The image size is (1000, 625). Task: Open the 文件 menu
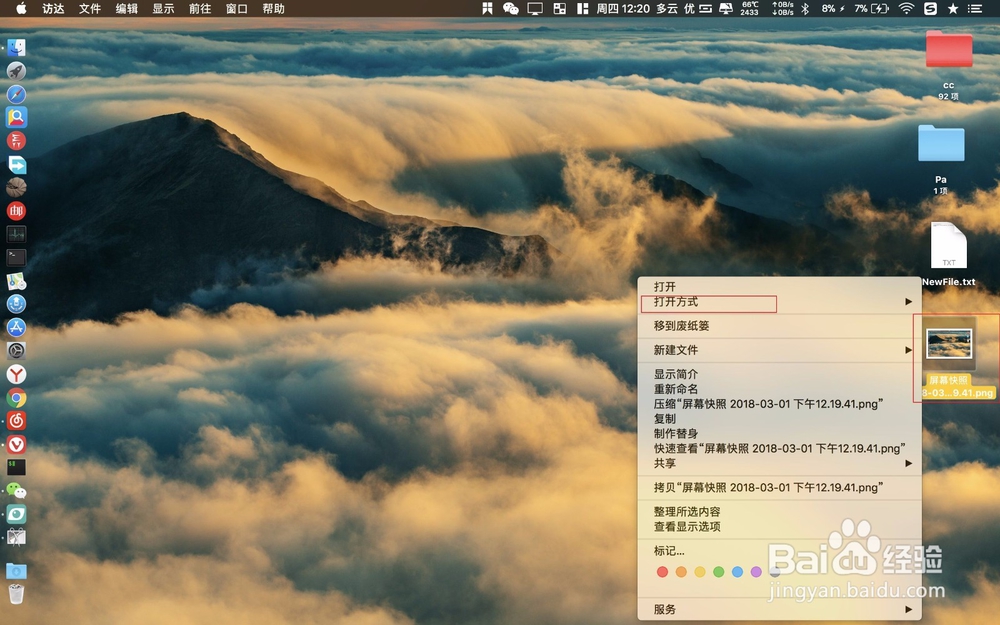coord(90,9)
